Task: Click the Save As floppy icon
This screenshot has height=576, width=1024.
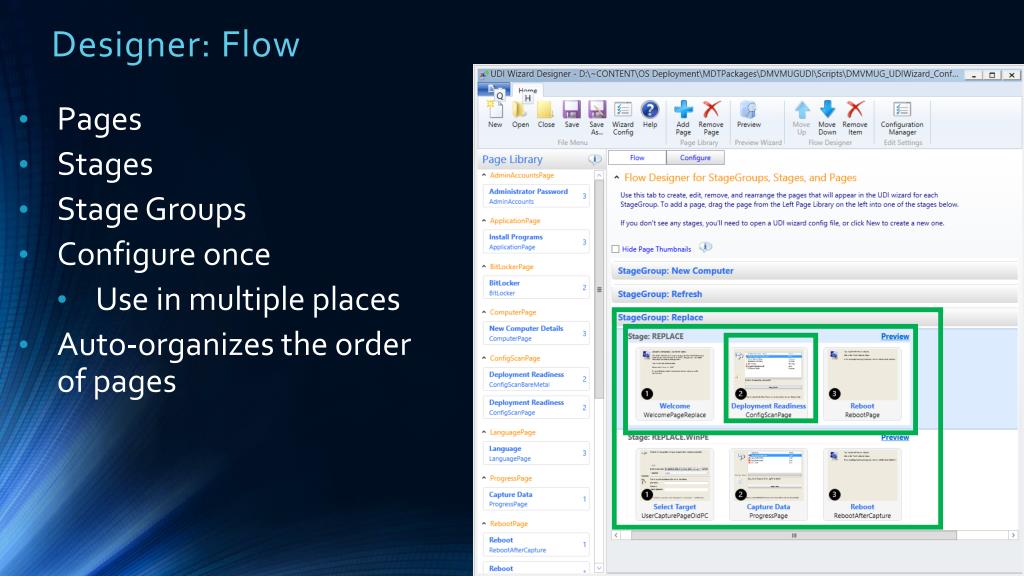Action: (x=597, y=110)
